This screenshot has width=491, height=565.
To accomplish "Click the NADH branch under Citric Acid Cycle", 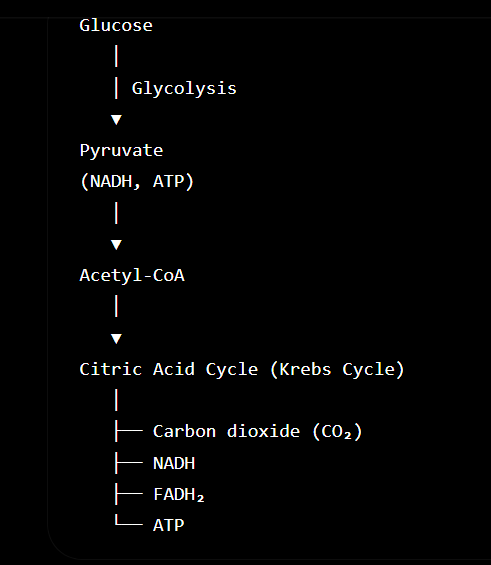I will 174,463.
